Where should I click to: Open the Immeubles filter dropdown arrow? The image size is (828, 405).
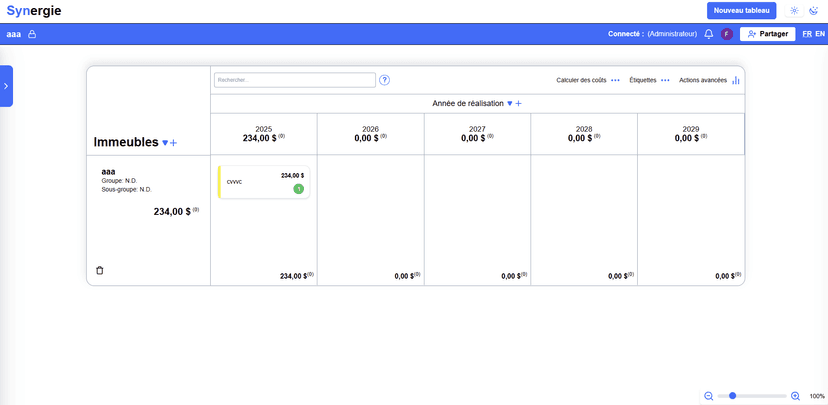[x=165, y=143]
